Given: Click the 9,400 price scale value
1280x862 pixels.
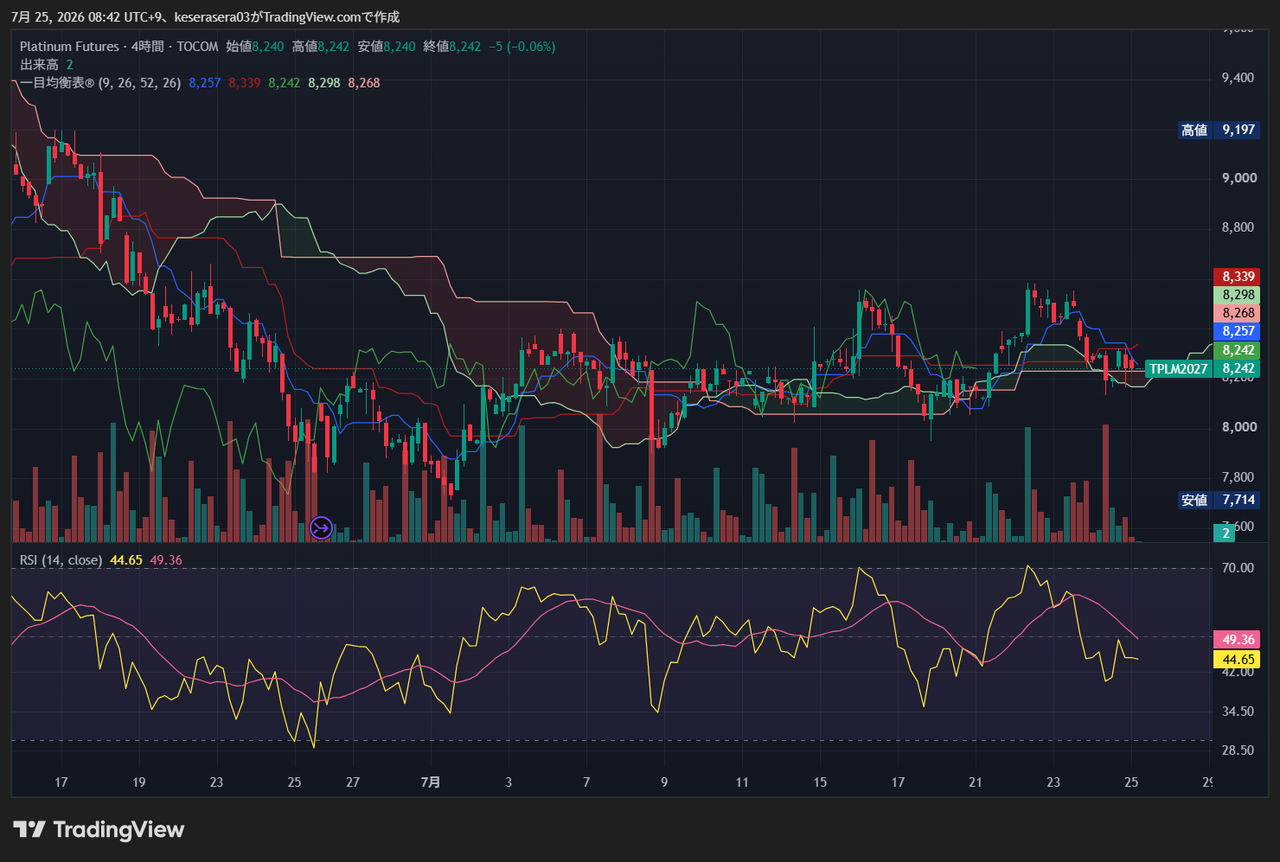Looking at the screenshot, I should [x=1238, y=78].
